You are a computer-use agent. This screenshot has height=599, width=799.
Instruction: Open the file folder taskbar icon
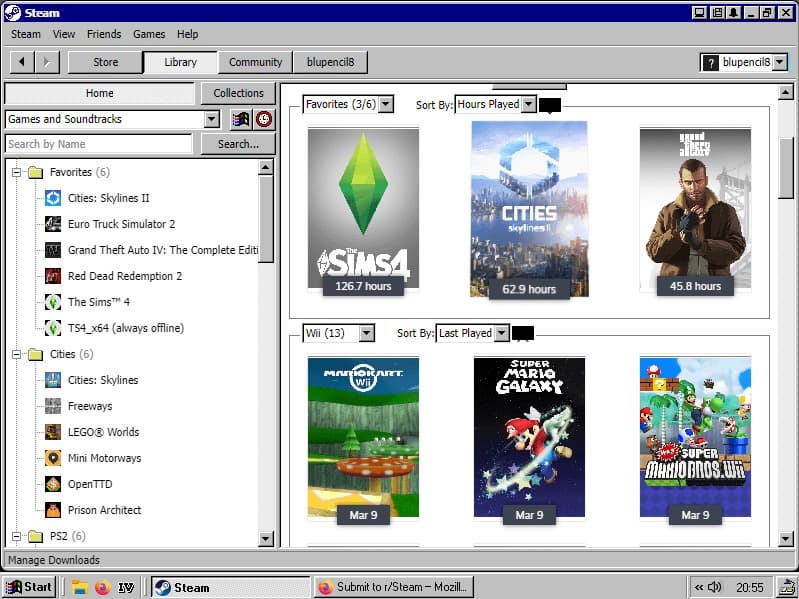pyautogui.click(x=79, y=587)
